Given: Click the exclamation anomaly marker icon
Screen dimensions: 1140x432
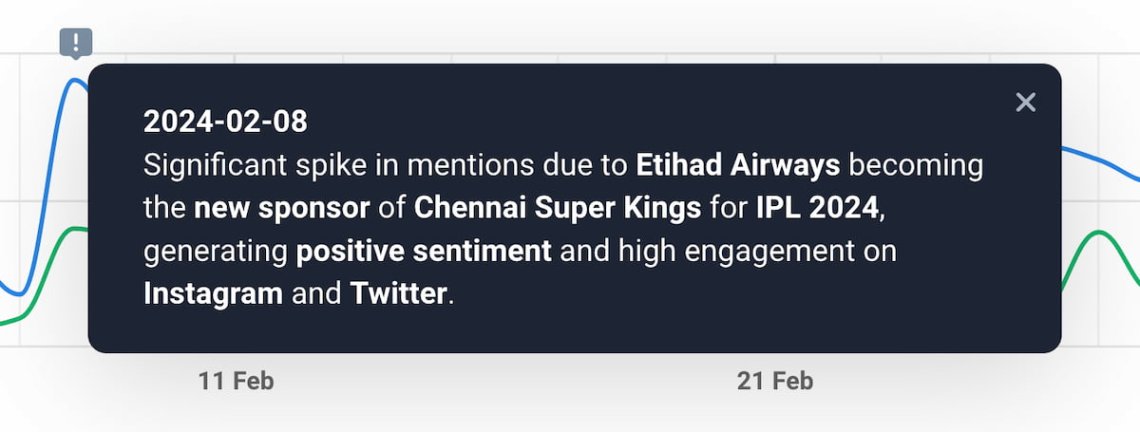Looking at the screenshot, I should [76, 42].
